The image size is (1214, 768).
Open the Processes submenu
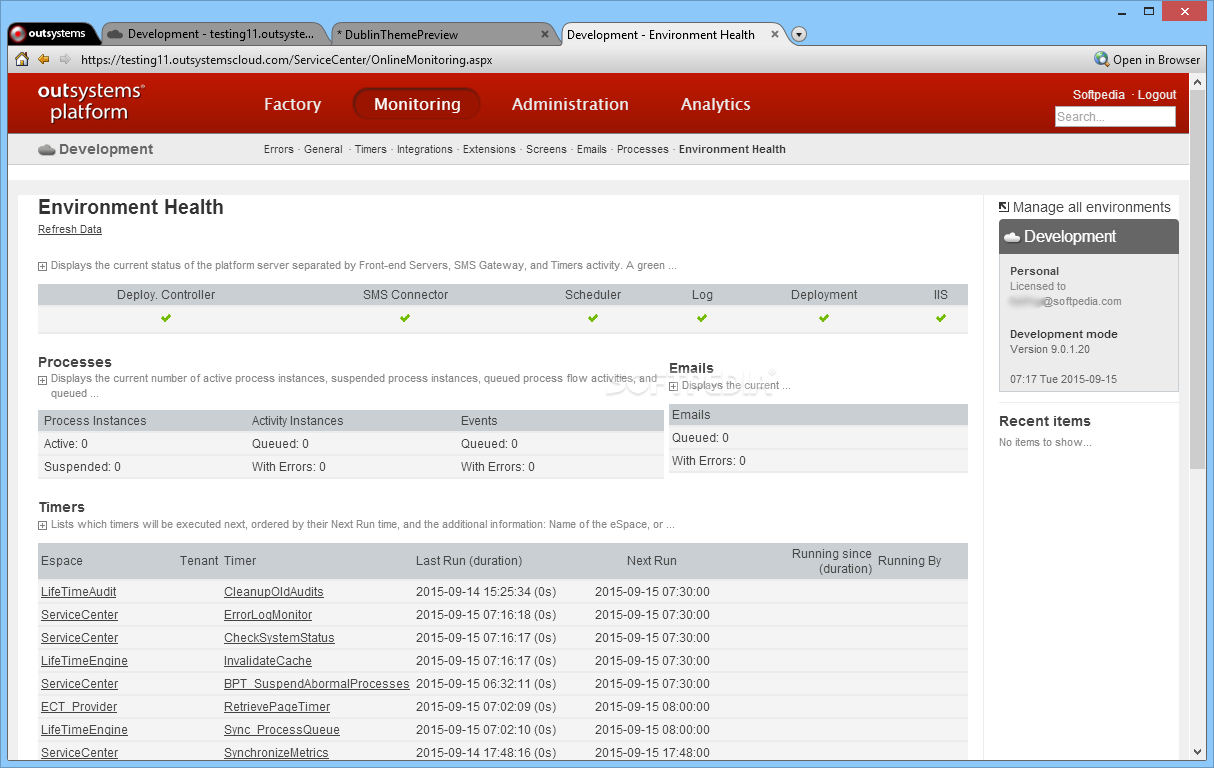pyautogui.click(x=643, y=149)
